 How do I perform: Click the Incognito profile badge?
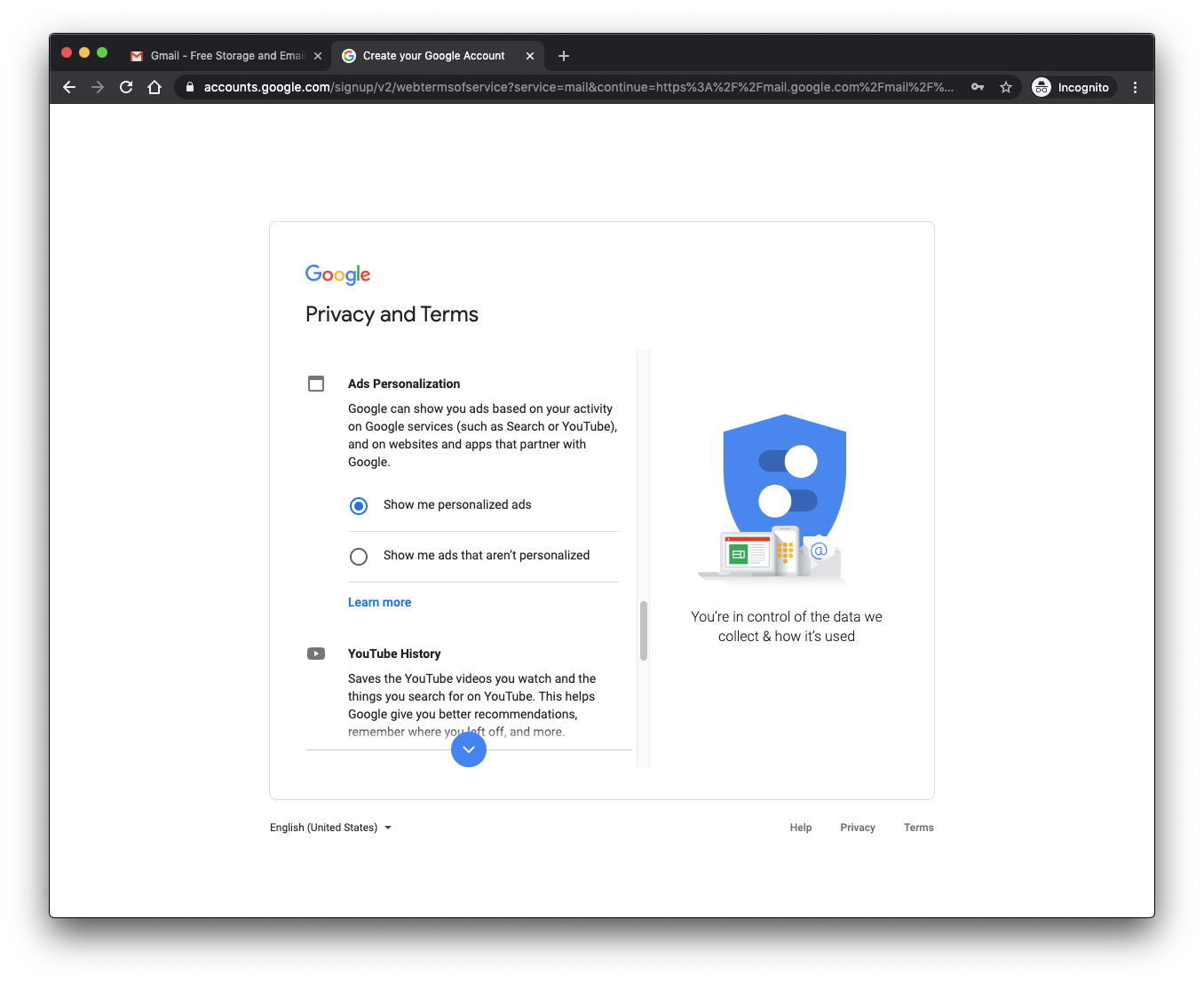tap(1072, 87)
